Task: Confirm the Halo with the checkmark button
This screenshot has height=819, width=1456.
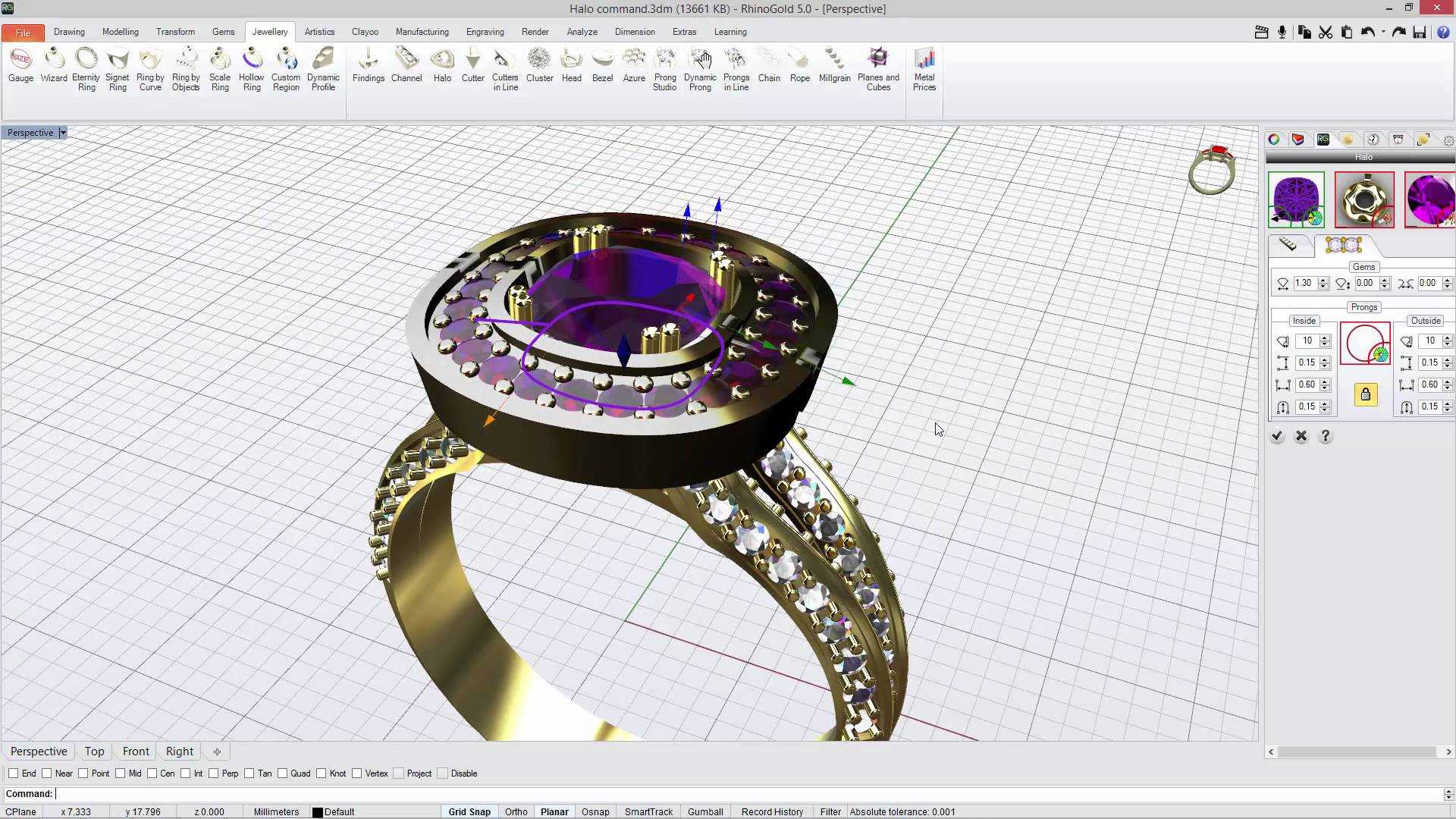Action: point(1277,436)
